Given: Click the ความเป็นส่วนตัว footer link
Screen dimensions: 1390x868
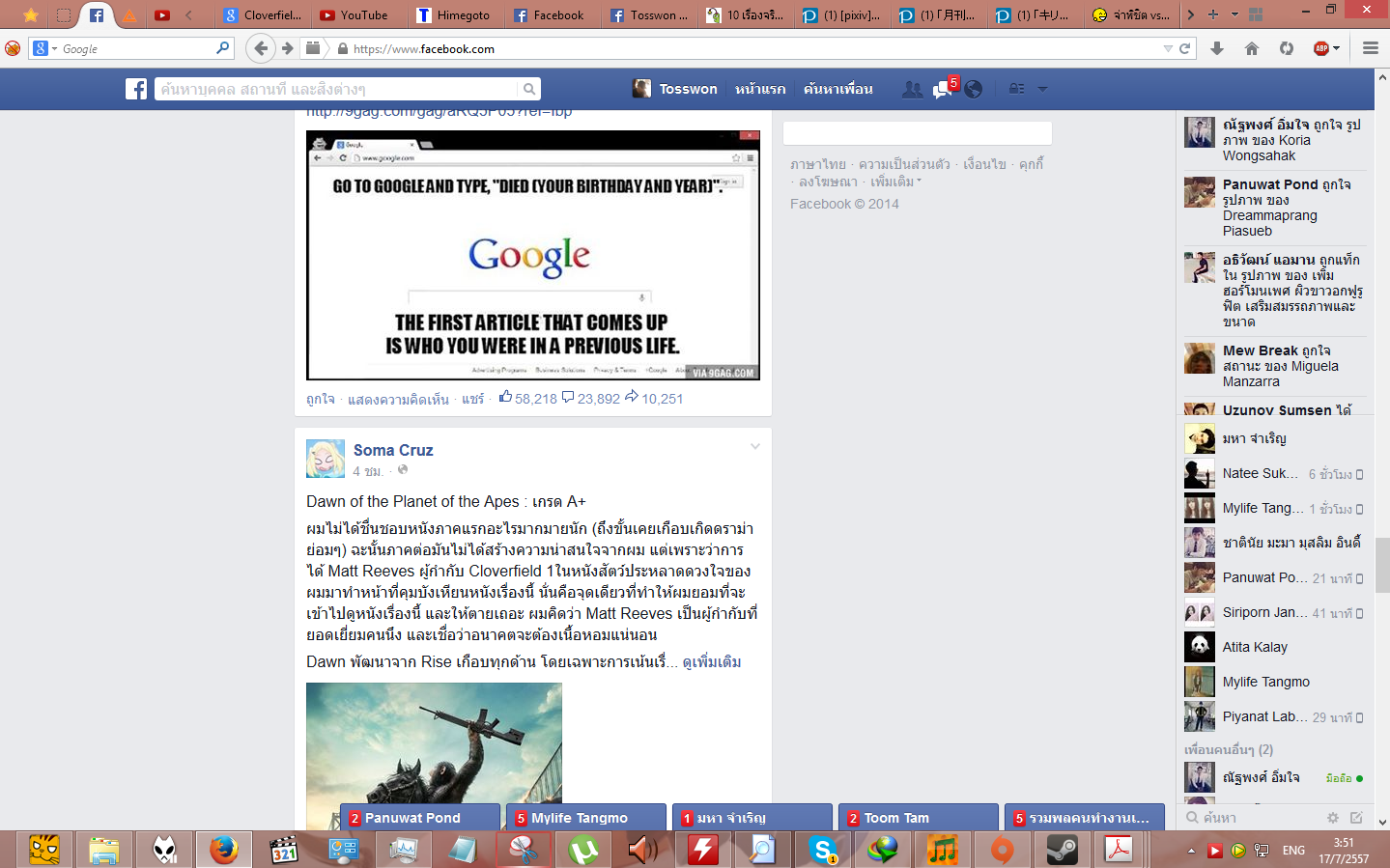Looking at the screenshot, I should click(904, 164).
